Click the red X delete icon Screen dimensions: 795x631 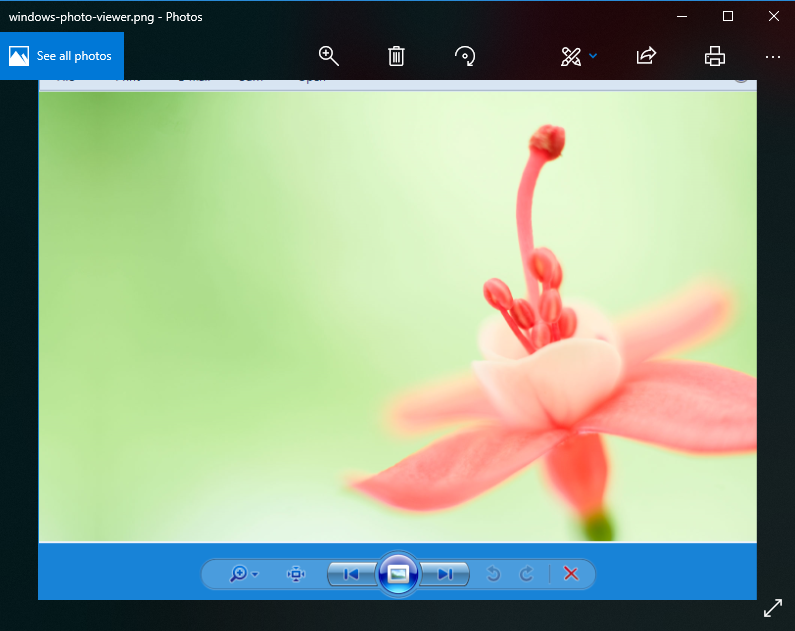571,574
